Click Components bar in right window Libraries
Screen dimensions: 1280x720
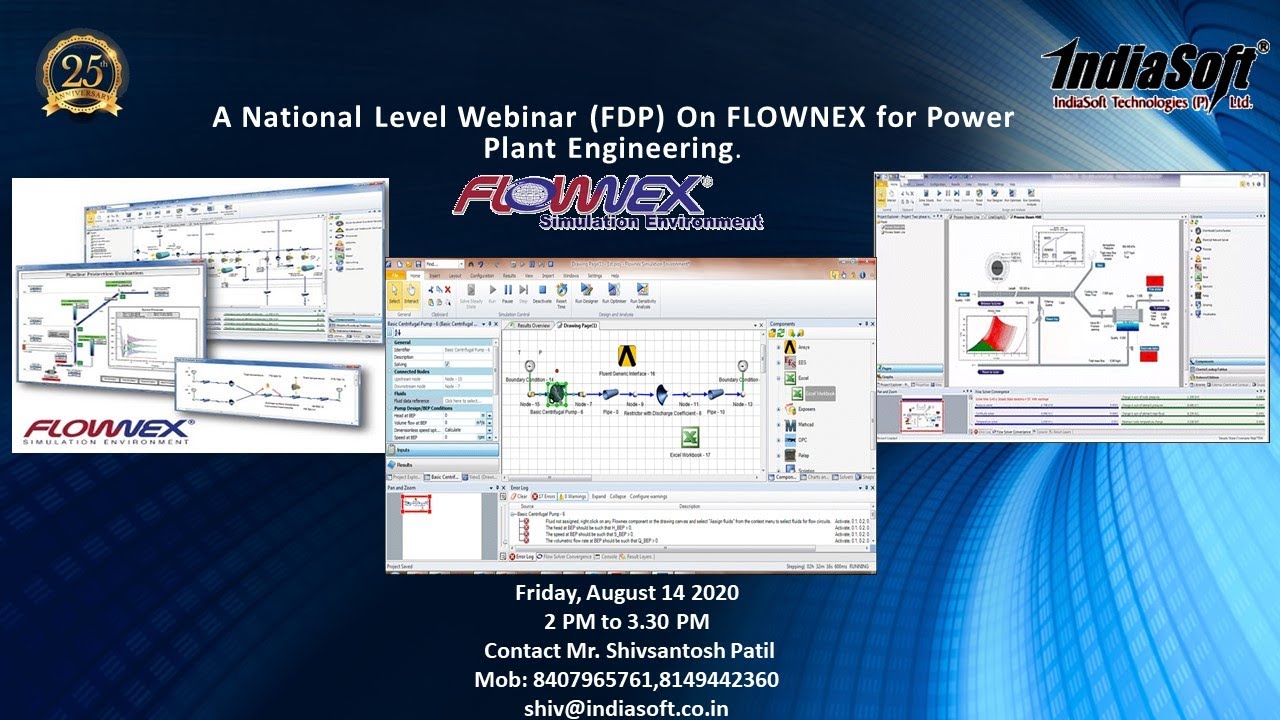click(x=1226, y=362)
